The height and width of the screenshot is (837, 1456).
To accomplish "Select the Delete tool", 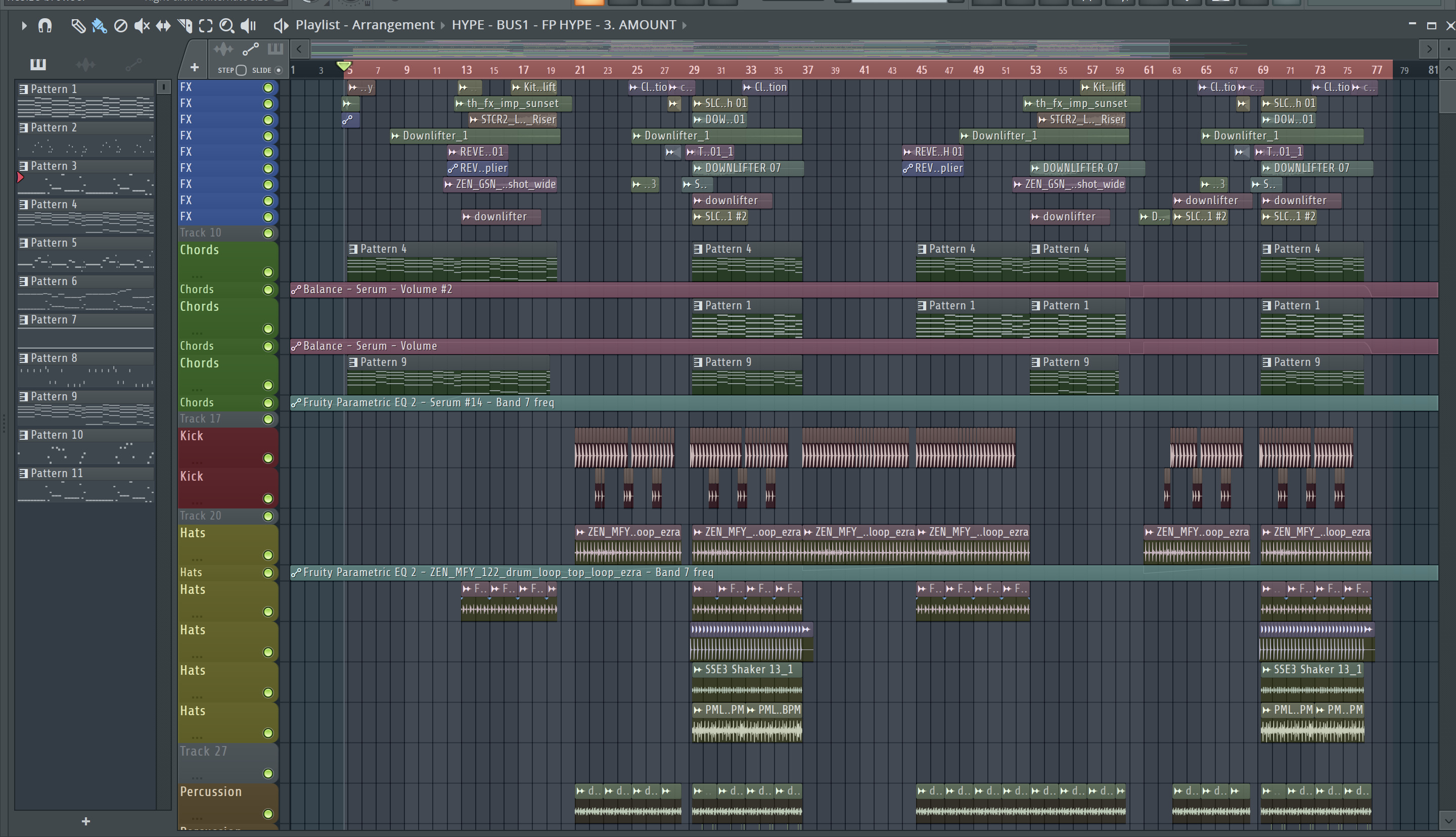I will click(x=120, y=25).
